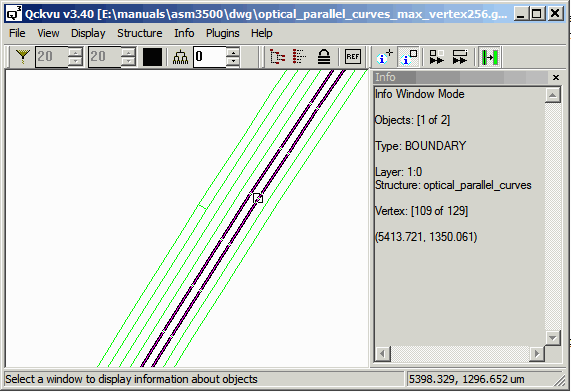Click the first field showing 20
This screenshot has width=571, height=392.
tap(52, 57)
